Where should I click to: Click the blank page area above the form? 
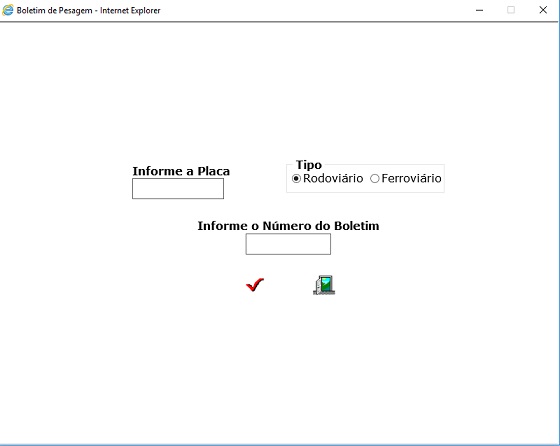pos(279,89)
